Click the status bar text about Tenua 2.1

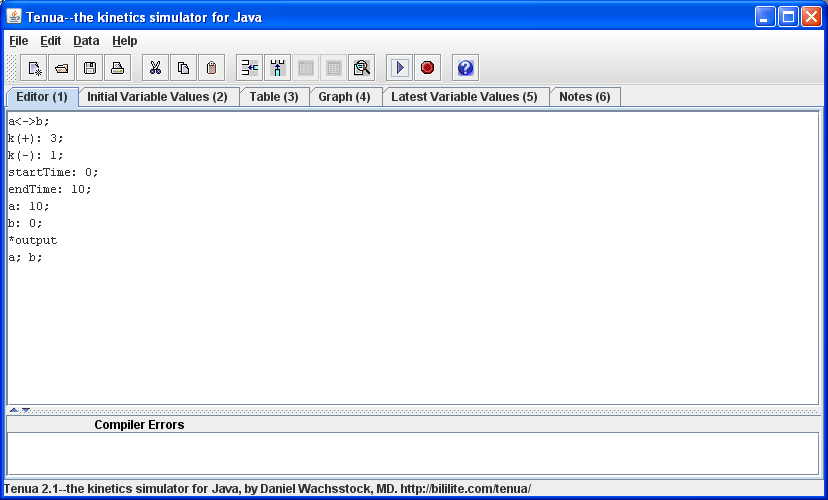coord(268,488)
